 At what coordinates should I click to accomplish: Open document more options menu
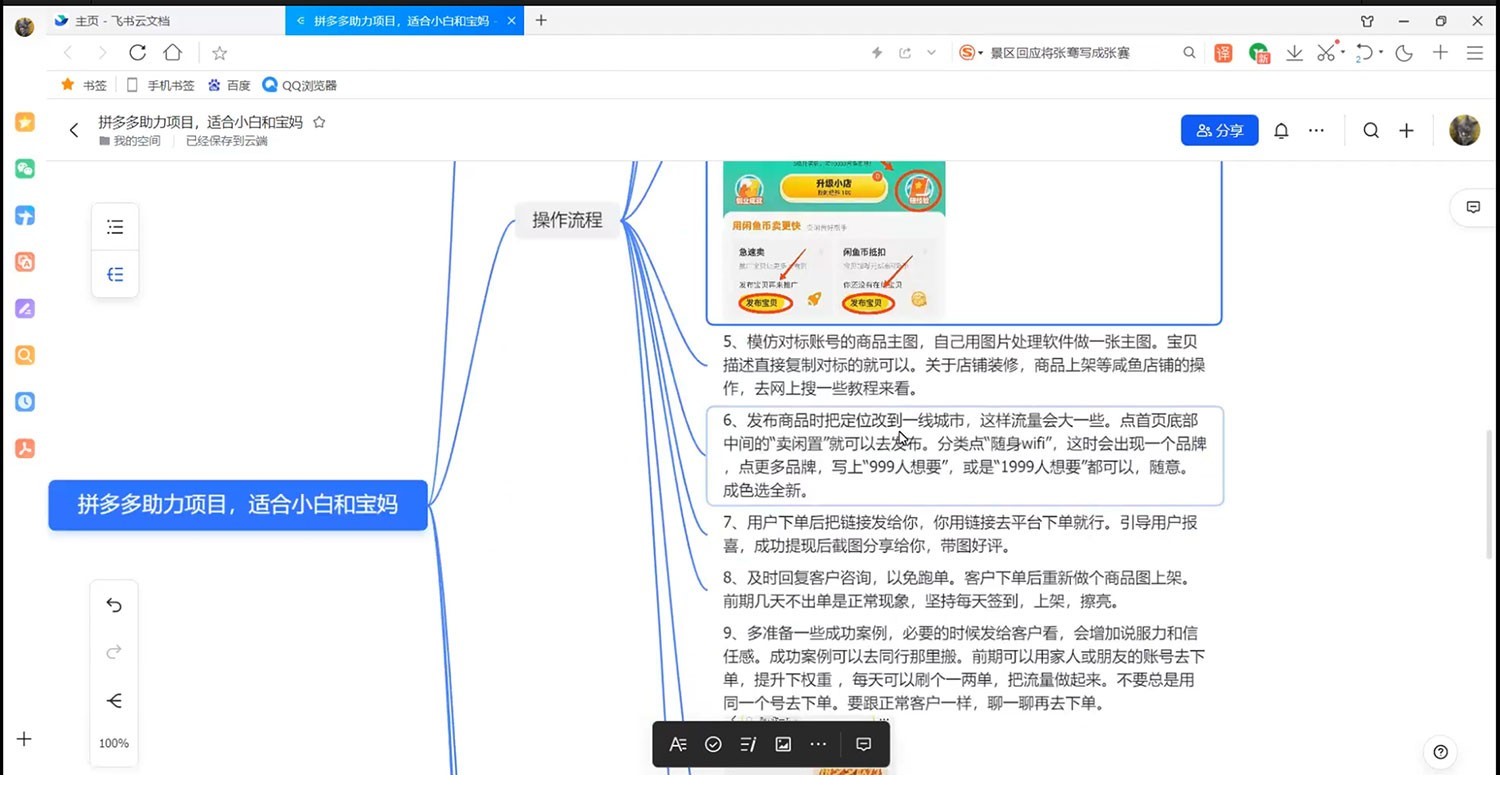1316,130
